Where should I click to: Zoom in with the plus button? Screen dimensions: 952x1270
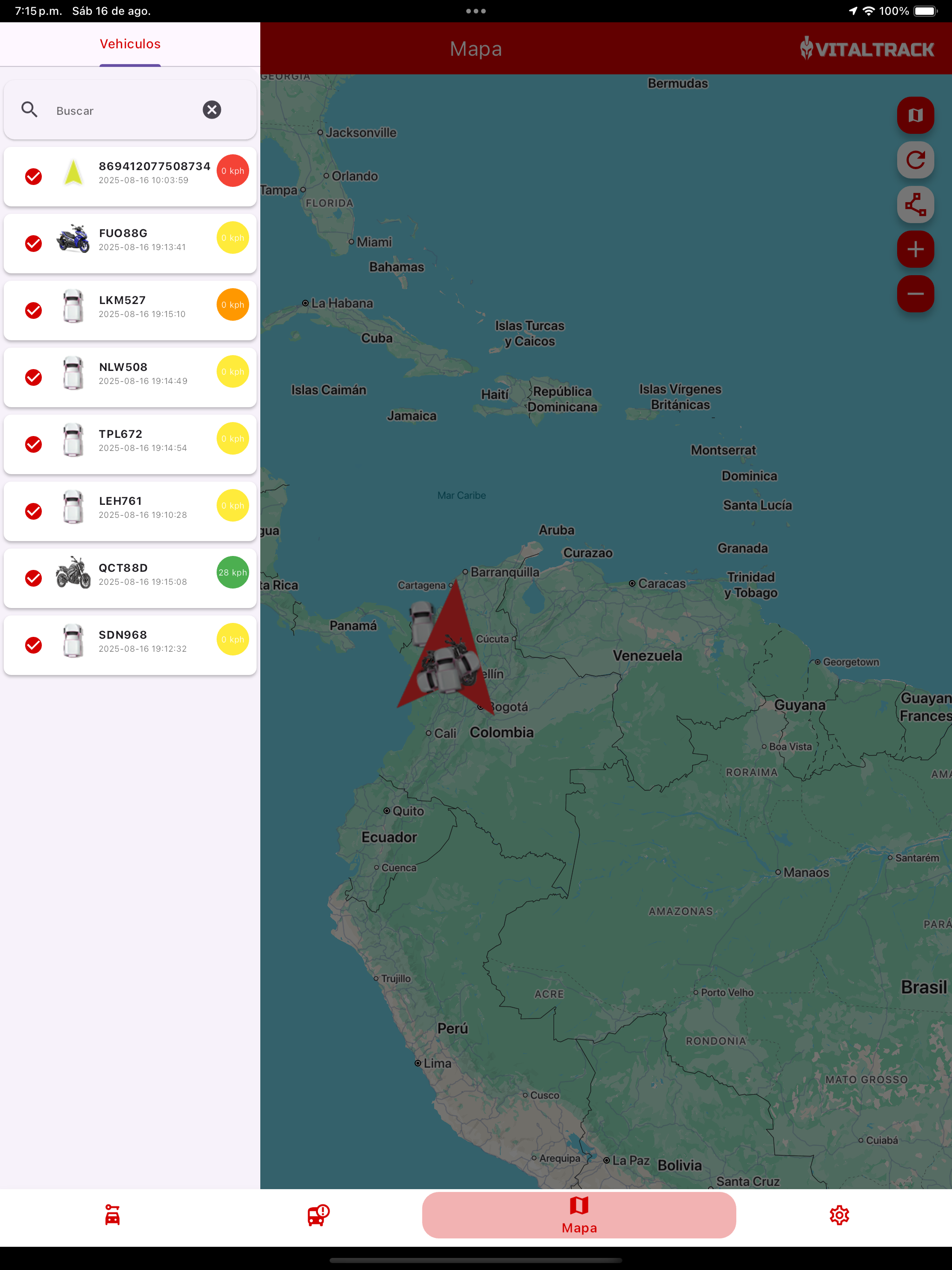pyautogui.click(x=915, y=249)
